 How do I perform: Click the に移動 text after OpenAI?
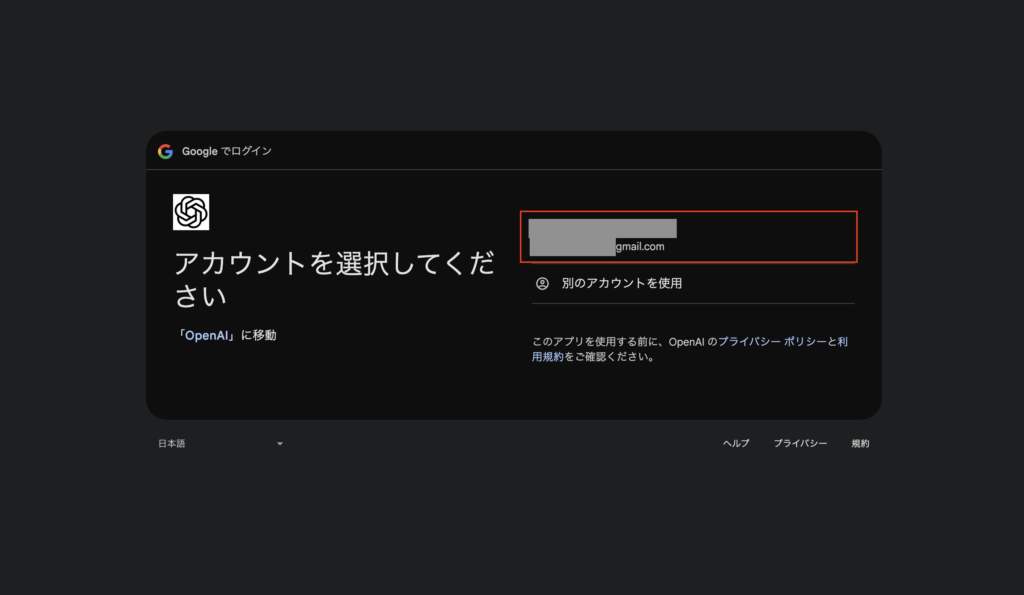click(258, 336)
